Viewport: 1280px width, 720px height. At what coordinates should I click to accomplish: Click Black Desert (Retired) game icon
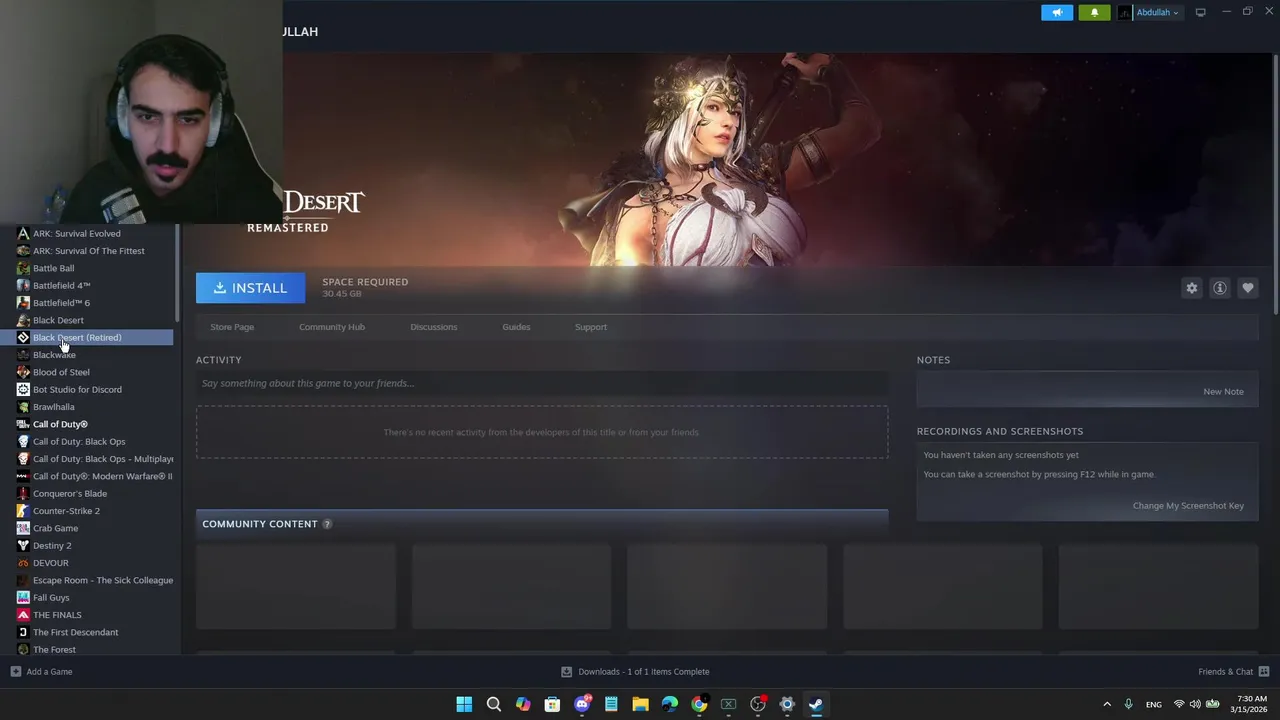[23, 337]
